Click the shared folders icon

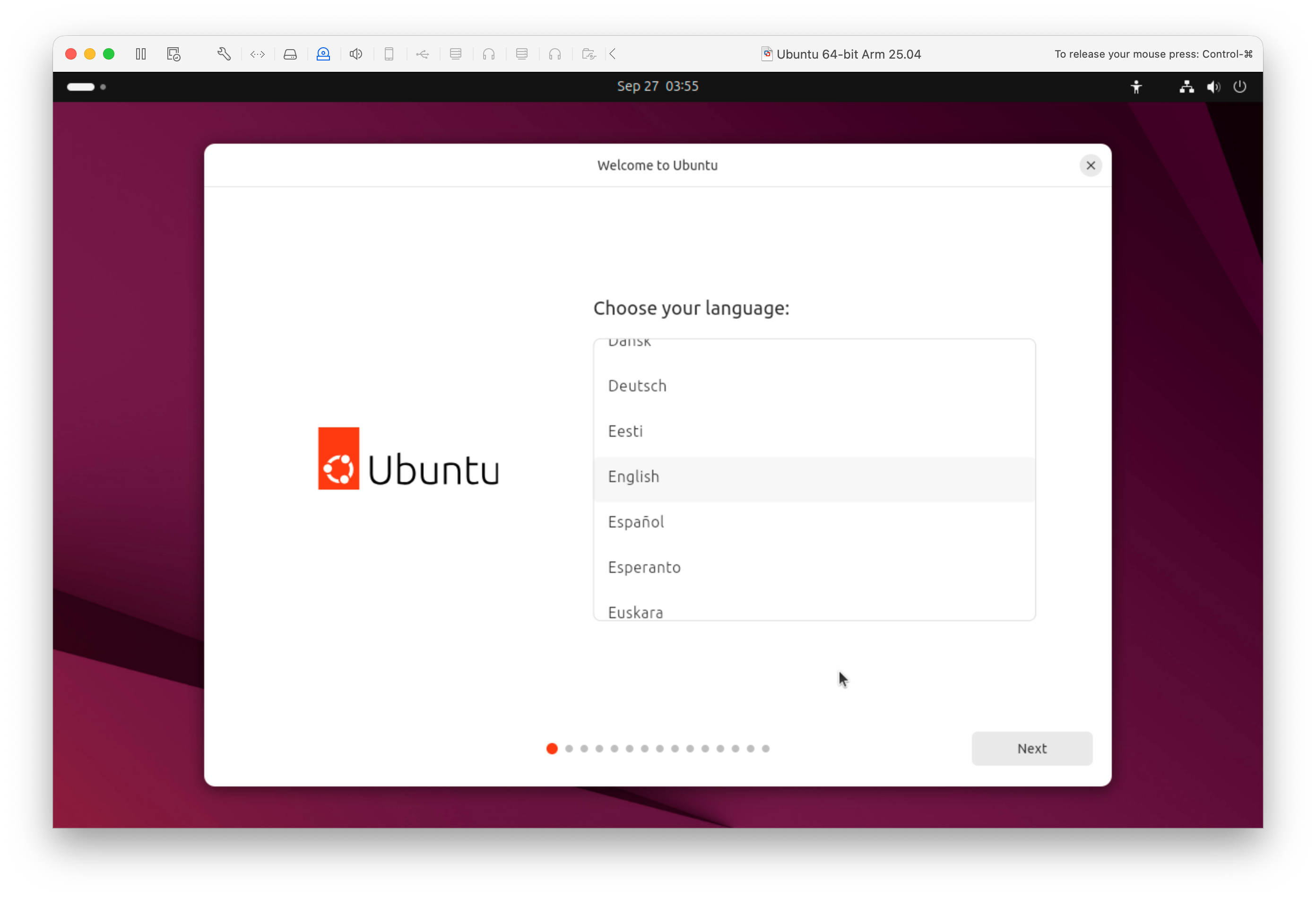click(x=589, y=54)
